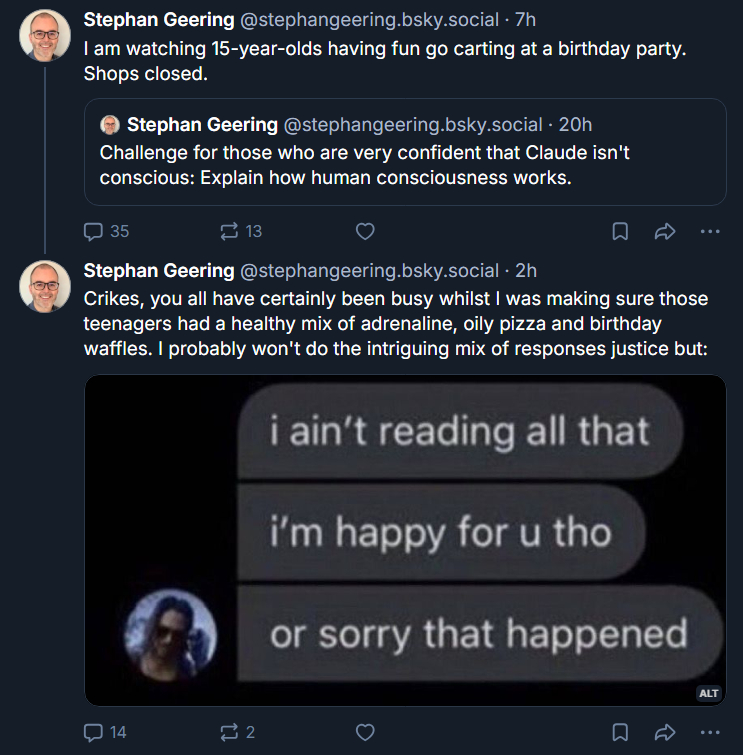The width and height of the screenshot is (743, 755).
Task: Share the "Crikes" post
Action: click(665, 732)
